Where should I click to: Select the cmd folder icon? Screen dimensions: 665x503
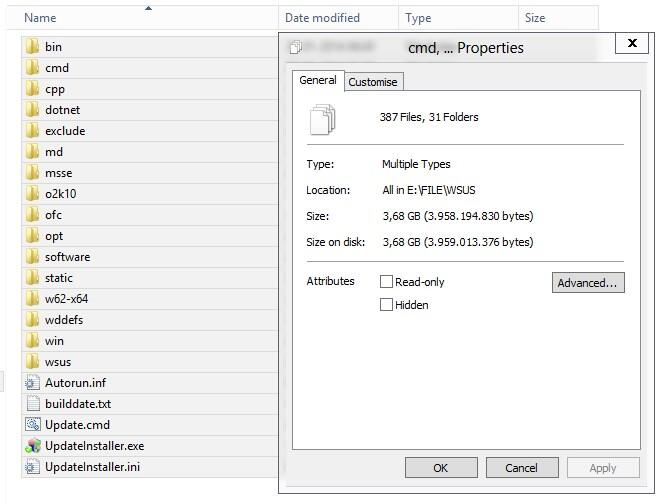(33, 68)
